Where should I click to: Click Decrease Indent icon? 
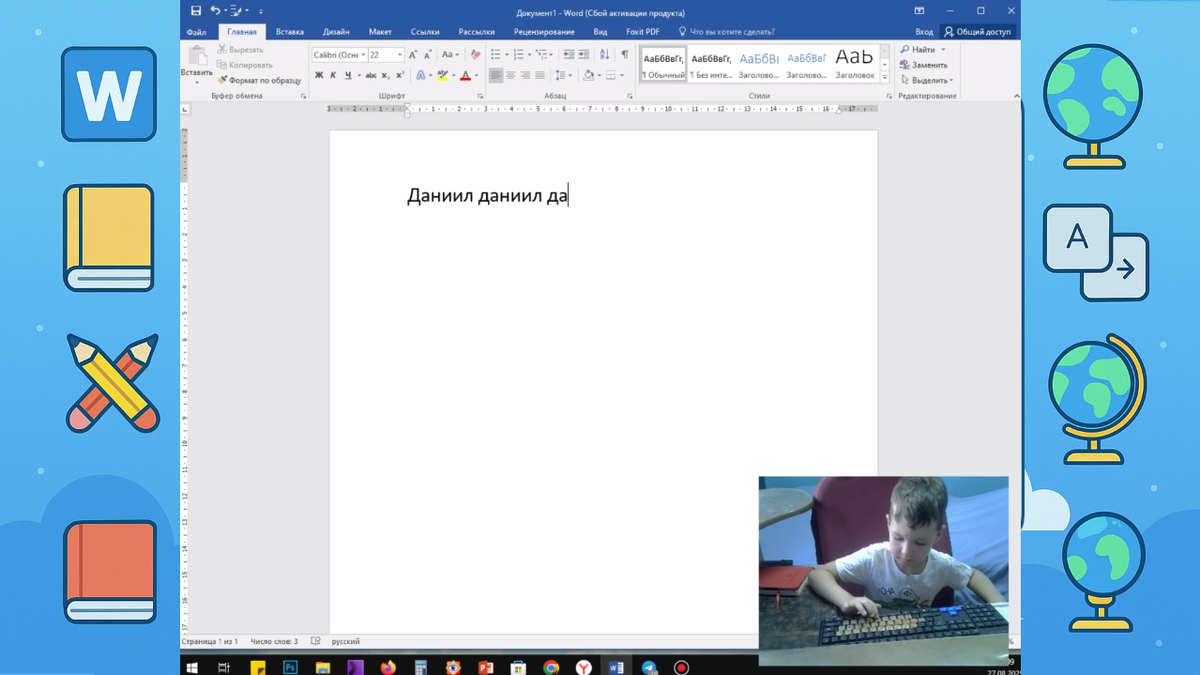point(569,55)
